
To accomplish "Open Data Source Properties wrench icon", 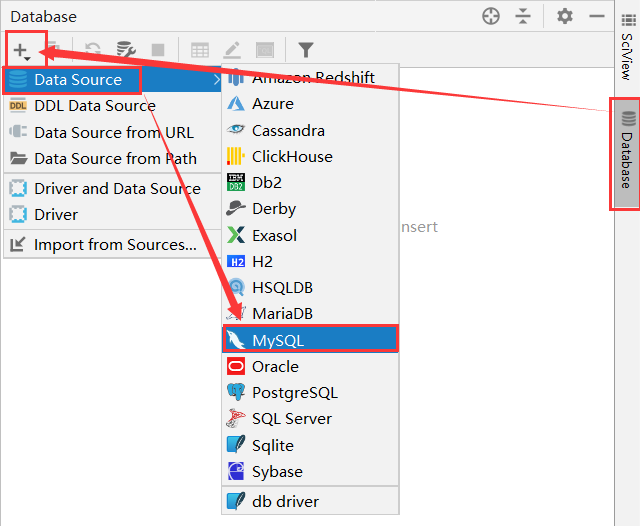I will point(126,50).
